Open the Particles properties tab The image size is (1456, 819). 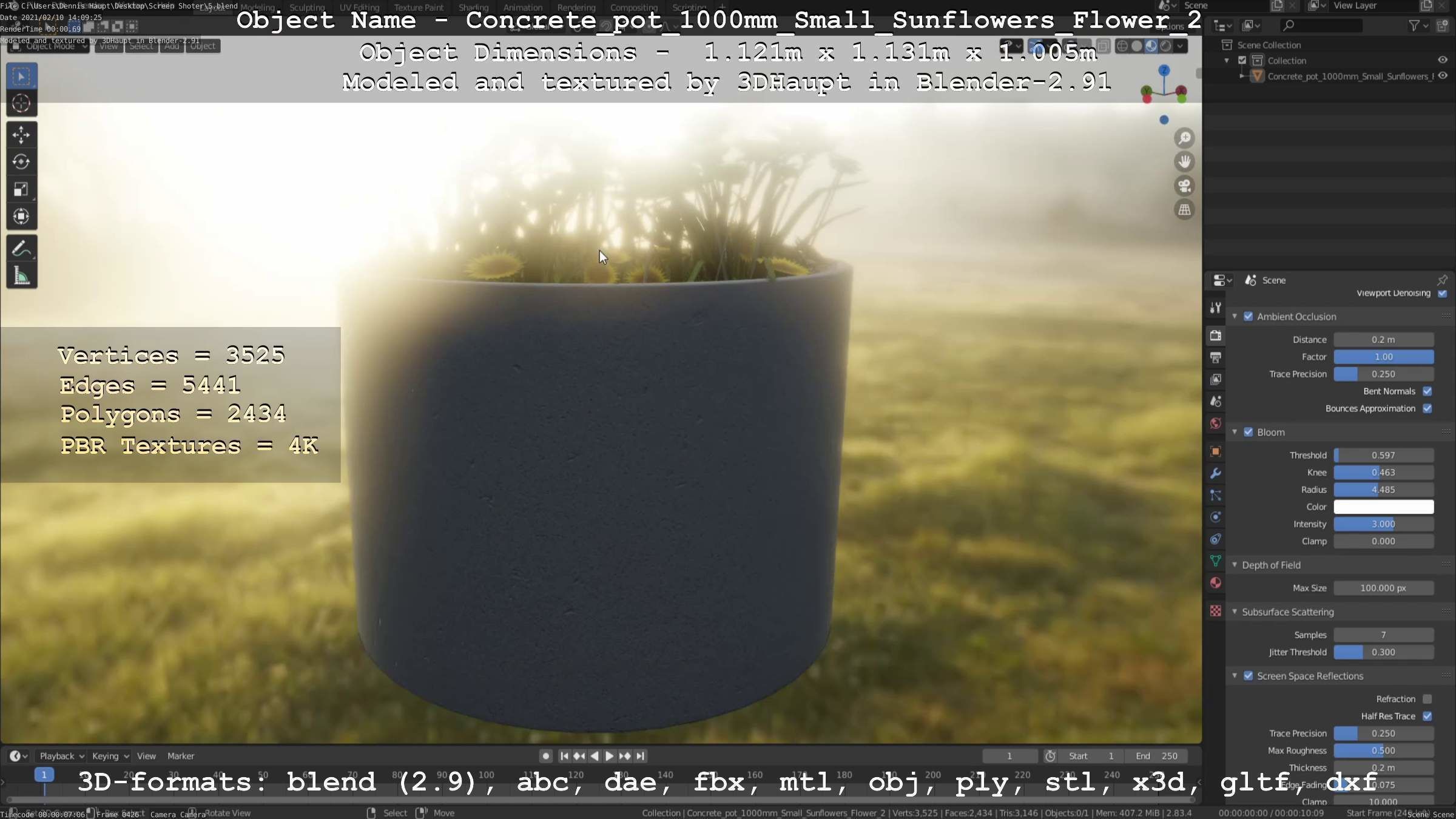coord(1215,495)
